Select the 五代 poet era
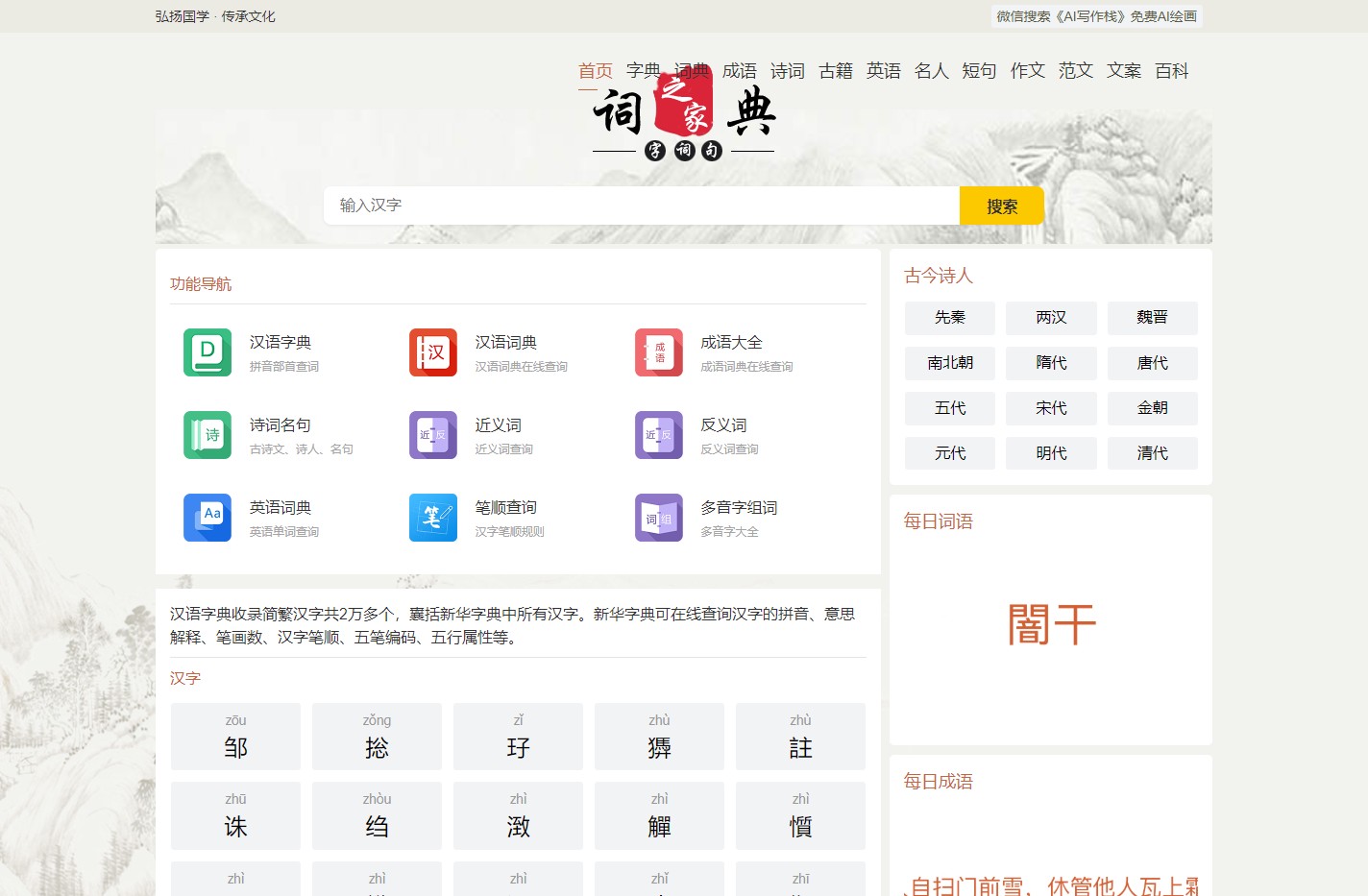The height and width of the screenshot is (896, 1368). tap(950, 408)
